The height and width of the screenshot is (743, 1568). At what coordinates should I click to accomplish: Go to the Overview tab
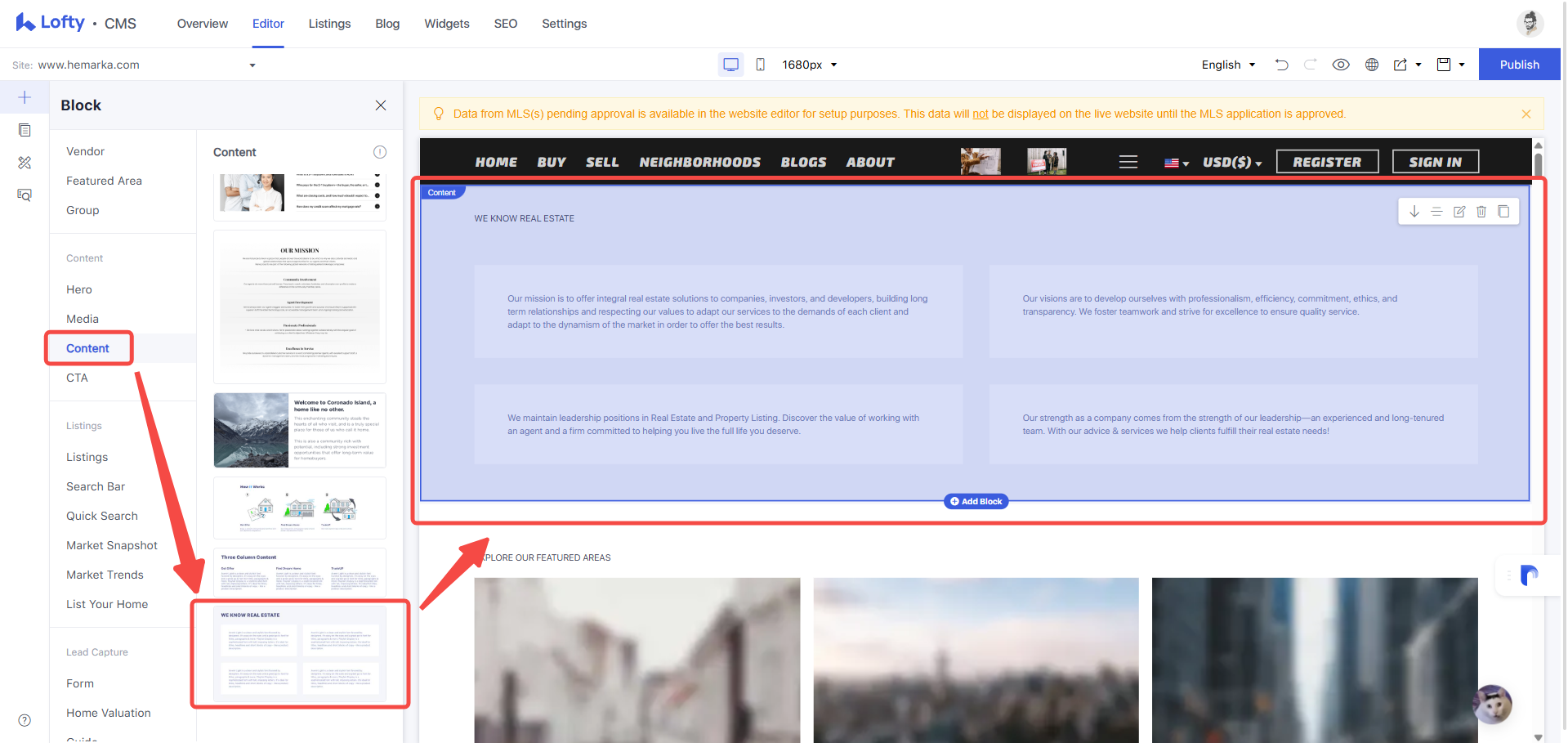[203, 24]
